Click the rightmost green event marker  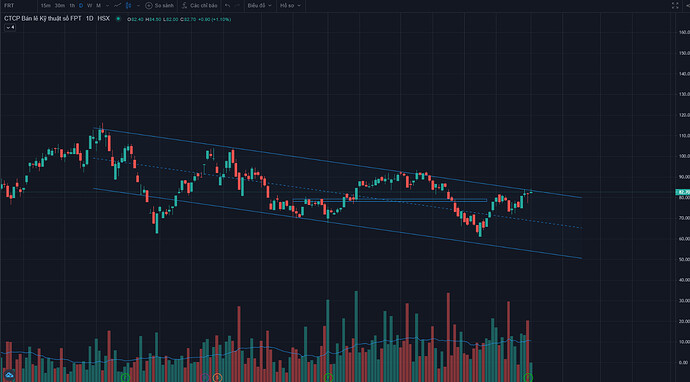tap(529, 378)
